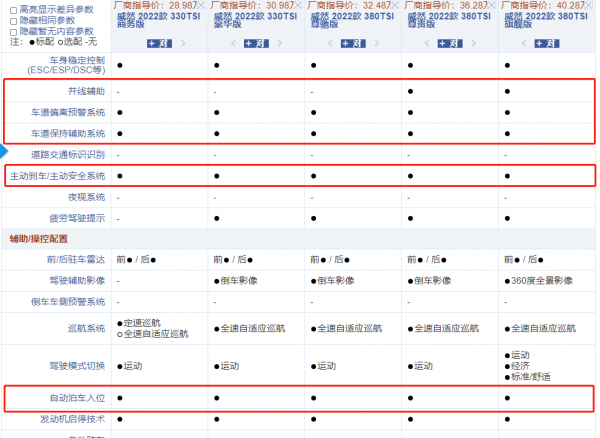Move 330TSI 豪华版 column right with arrow

(280, 43)
